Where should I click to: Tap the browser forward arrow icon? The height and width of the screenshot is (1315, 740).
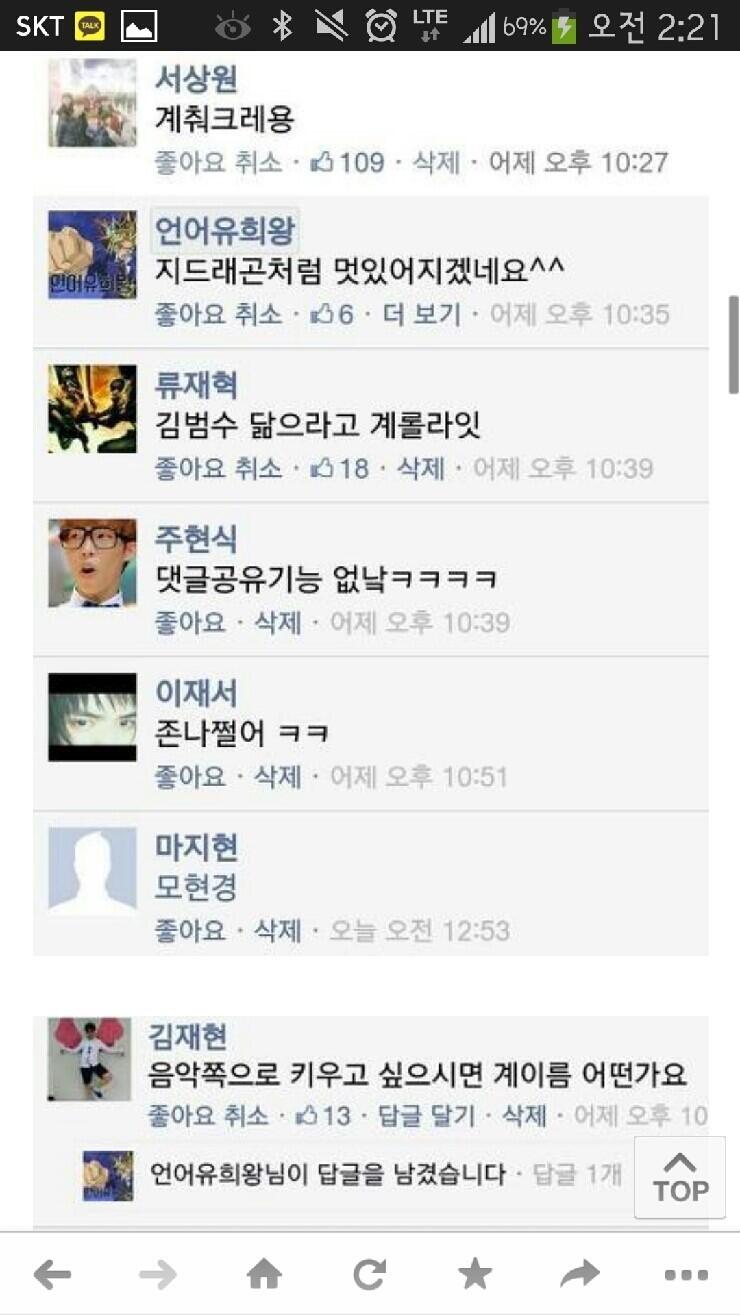[157, 1273]
